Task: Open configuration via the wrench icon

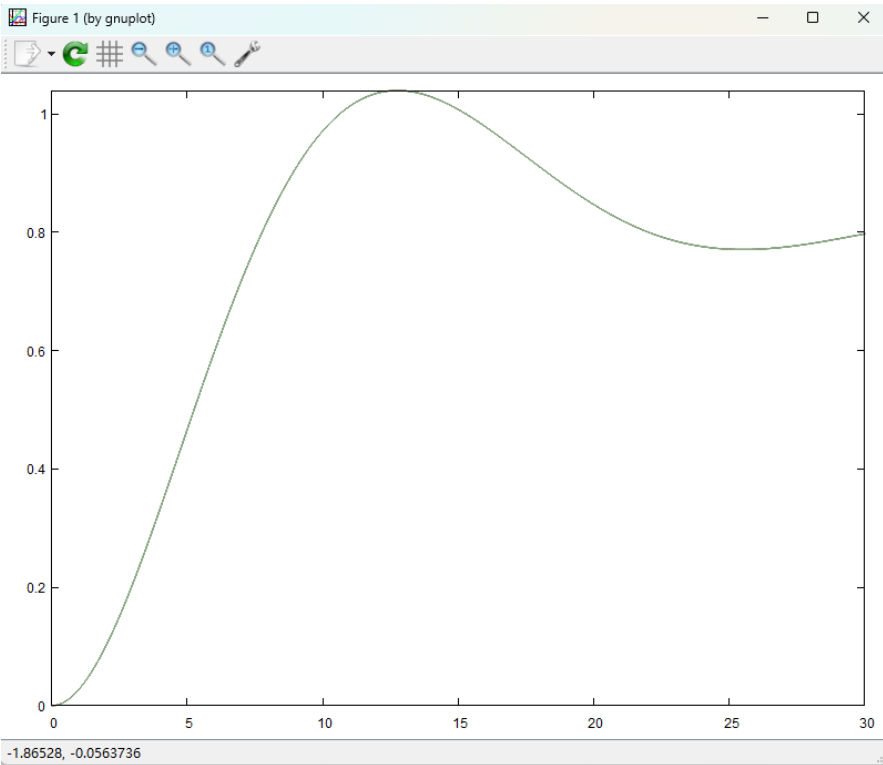Action: [246, 54]
